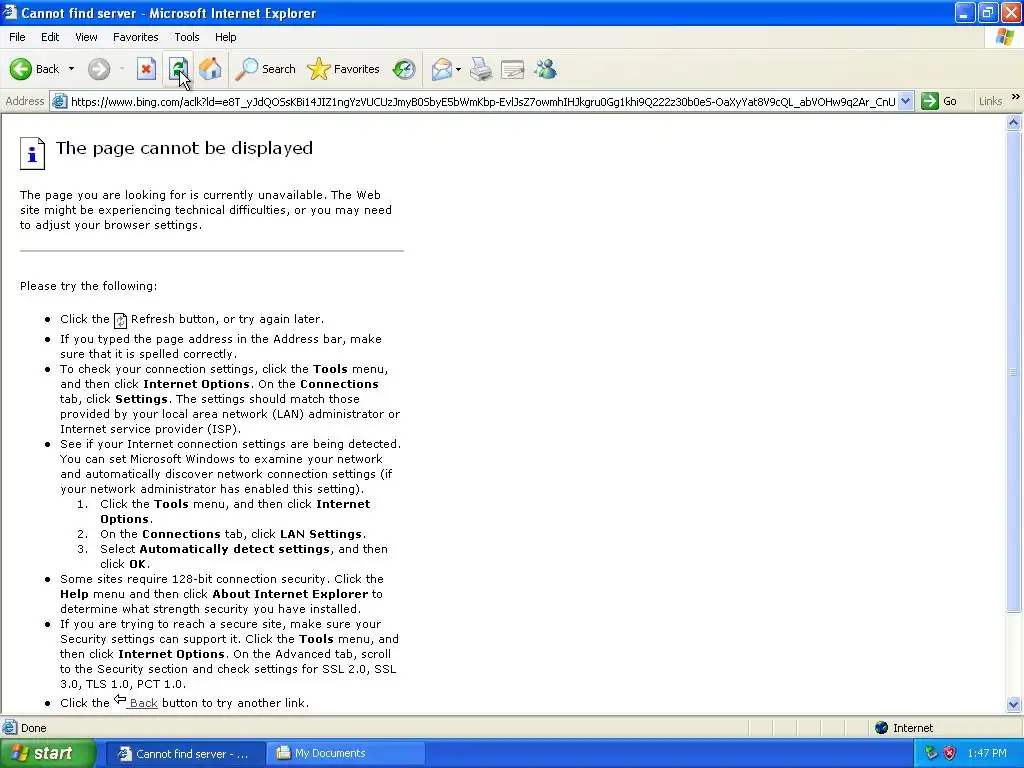Click the red security shield tray icon
Viewport: 1024px width, 768px height.
(x=950, y=753)
